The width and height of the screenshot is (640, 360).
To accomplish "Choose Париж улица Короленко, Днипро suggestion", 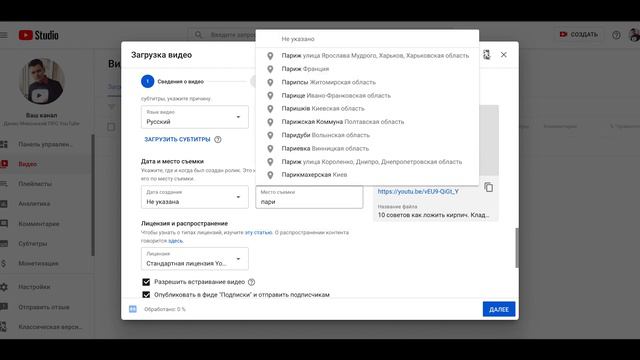I will [x=367, y=162].
